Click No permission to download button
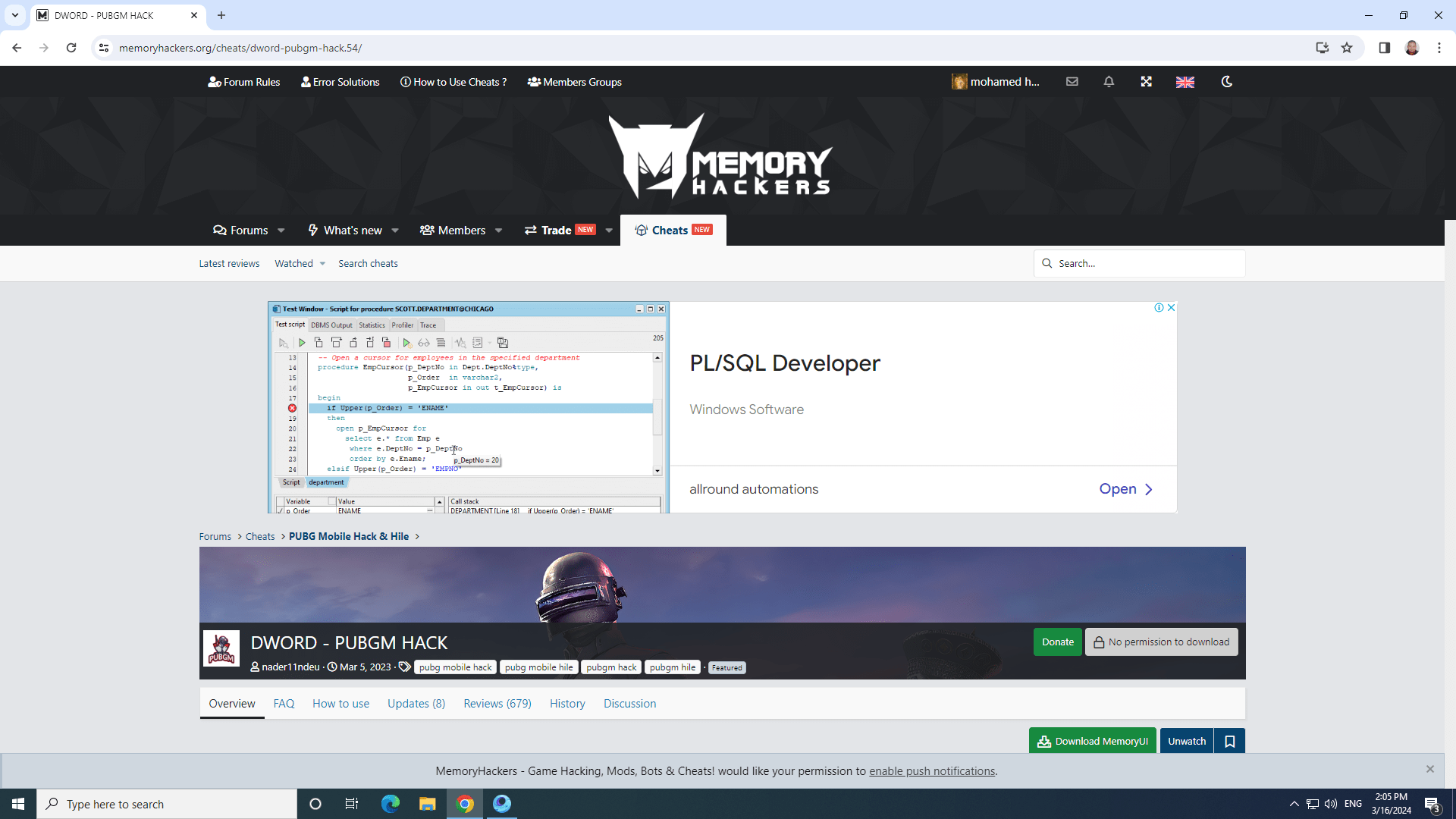The width and height of the screenshot is (1456, 819). [1161, 642]
